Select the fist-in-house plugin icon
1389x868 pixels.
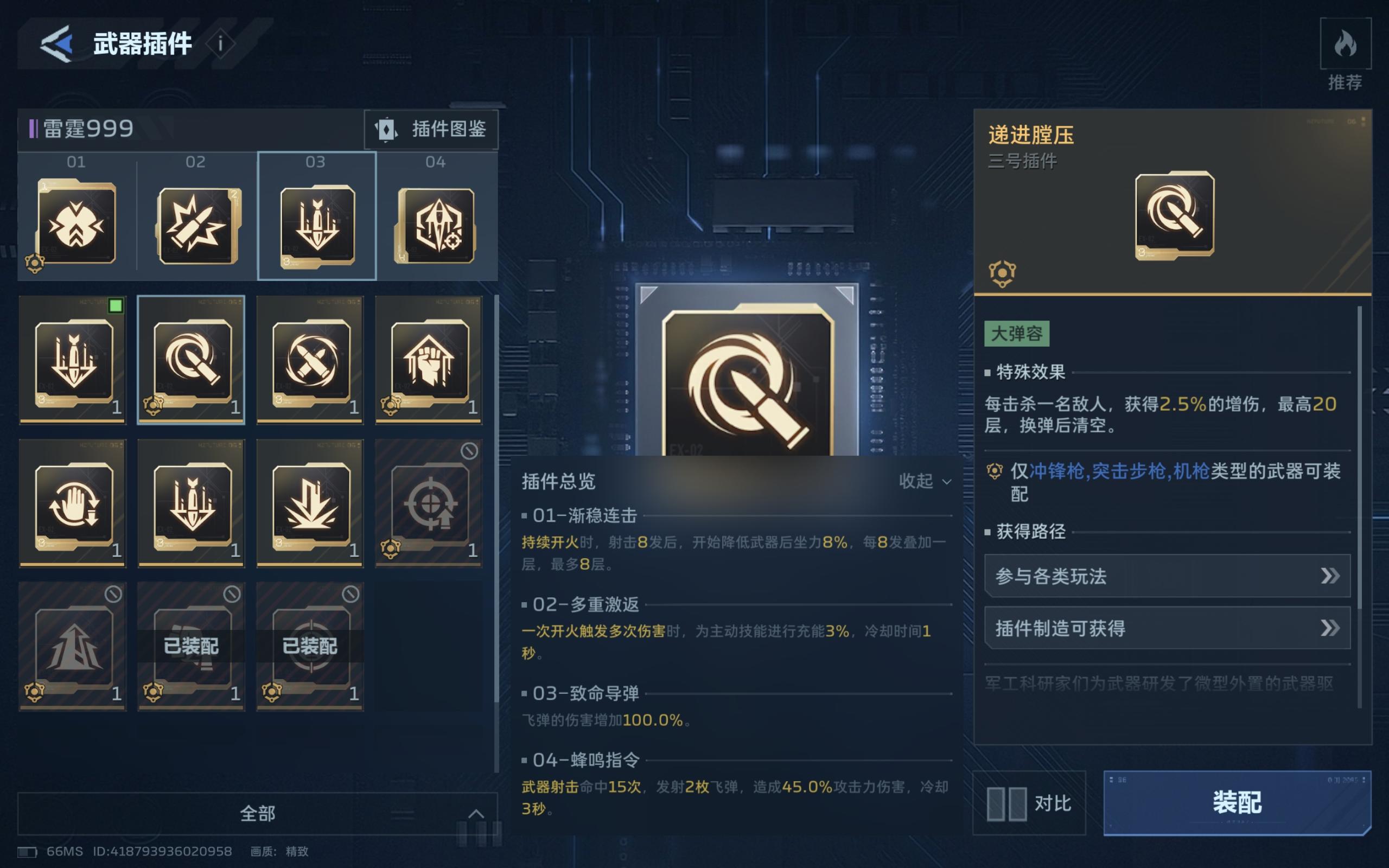point(429,360)
